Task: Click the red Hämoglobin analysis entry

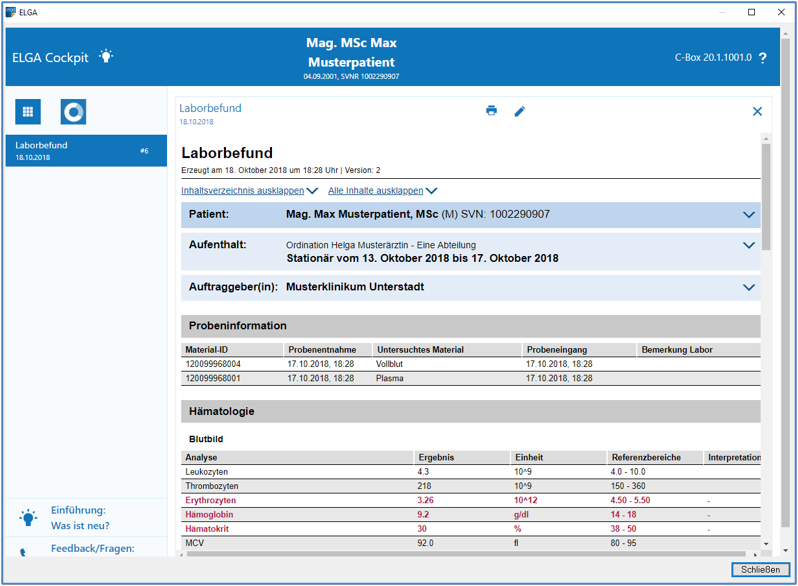Action: (209, 515)
